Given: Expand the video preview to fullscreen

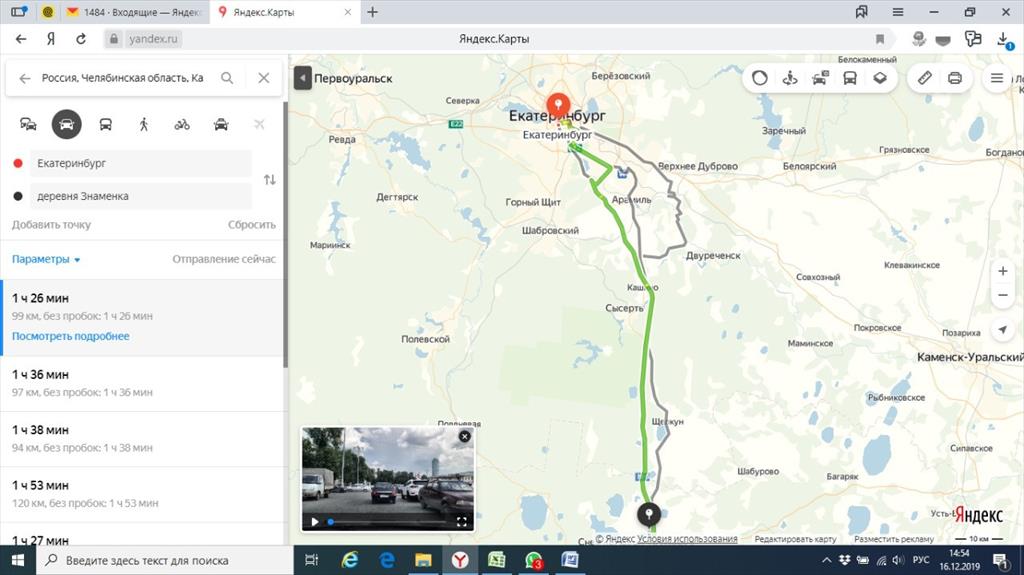Looking at the screenshot, I should [x=462, y=522].
